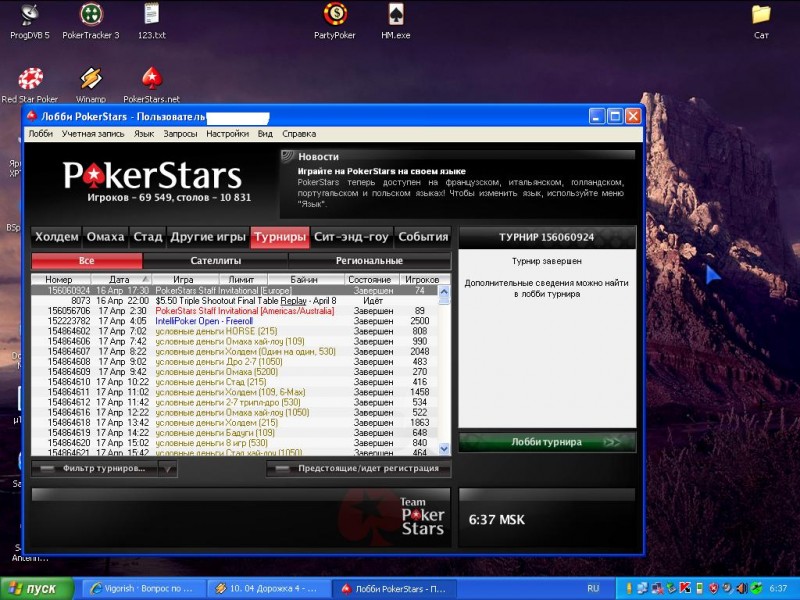The image size is (800, 600).
Task: Open the Лобби menu
Action: click(41, 134)
